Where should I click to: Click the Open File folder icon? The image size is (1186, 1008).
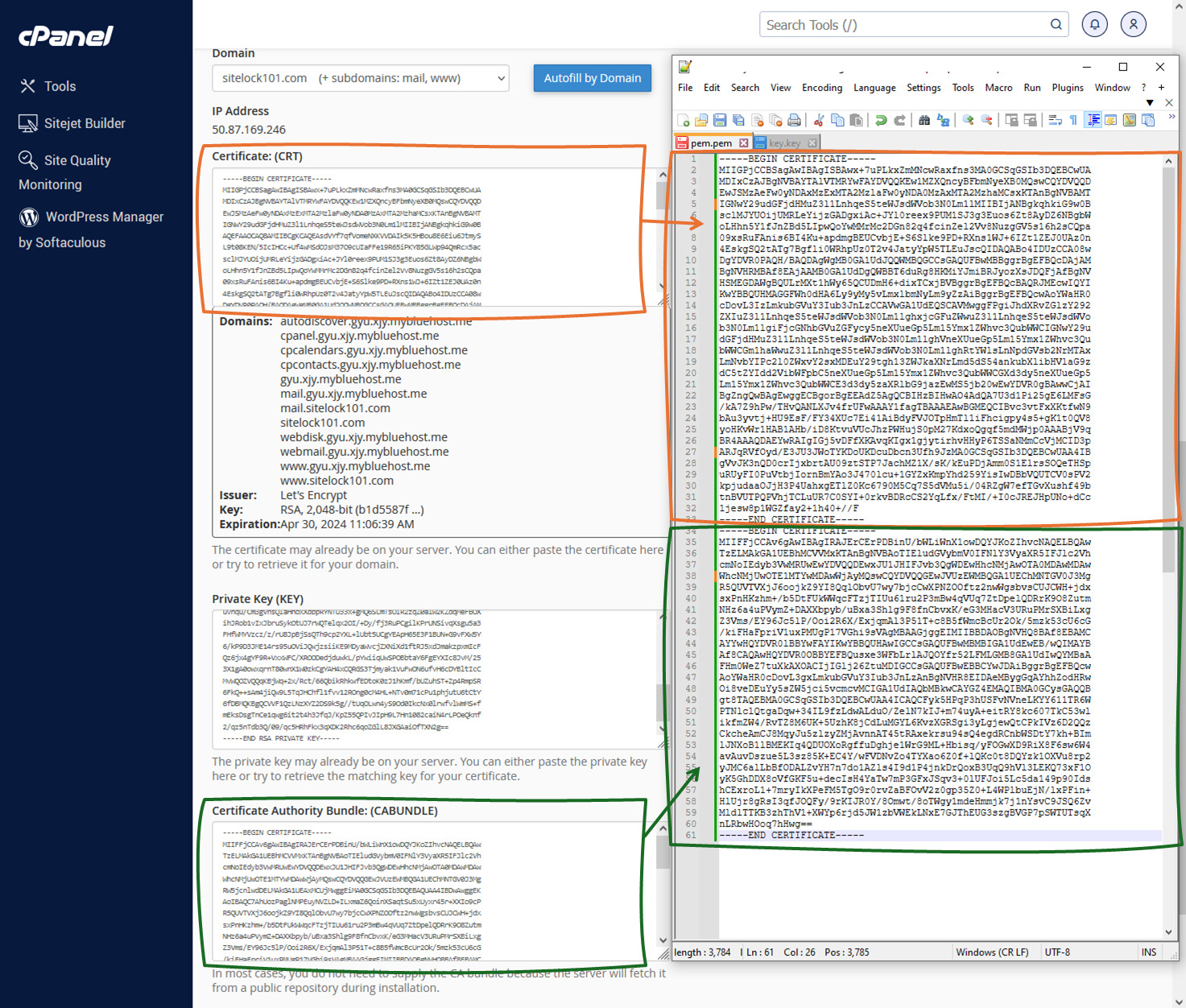click(x=701, y=120)
